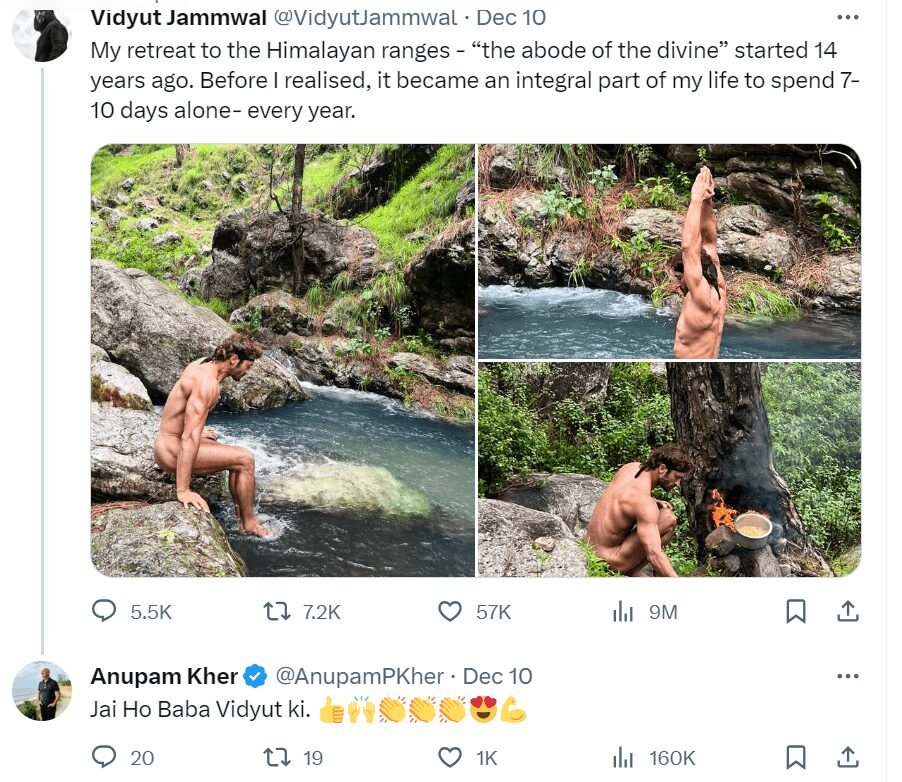Open the bottom-right campfire cooking photo
This screenshot has height=782, width=902.
669,469
